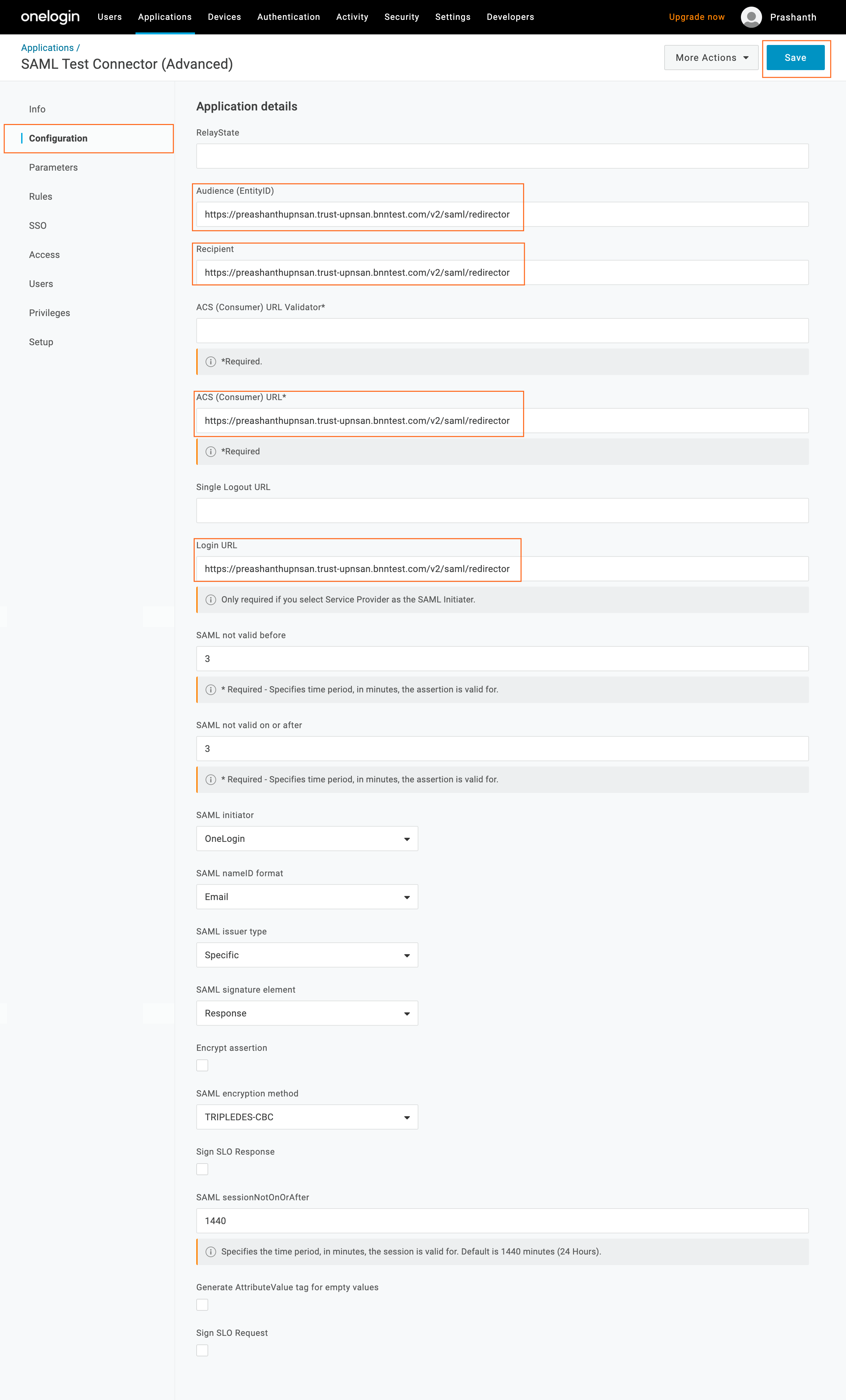Click info icon under SAML not valid before

[211, 690]
